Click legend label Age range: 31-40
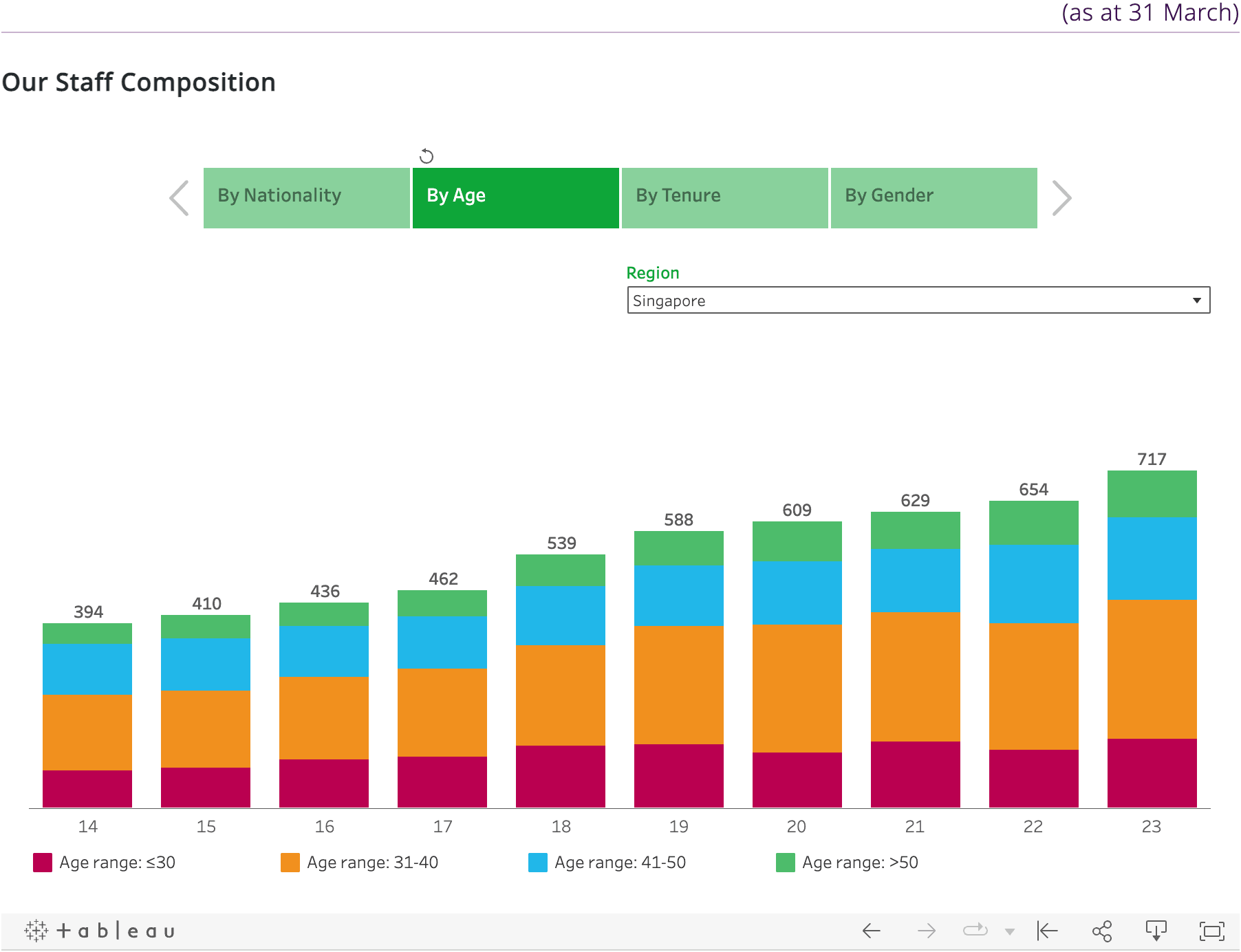1241x952 pixels. pyautogui.click(x=373, y=863)
